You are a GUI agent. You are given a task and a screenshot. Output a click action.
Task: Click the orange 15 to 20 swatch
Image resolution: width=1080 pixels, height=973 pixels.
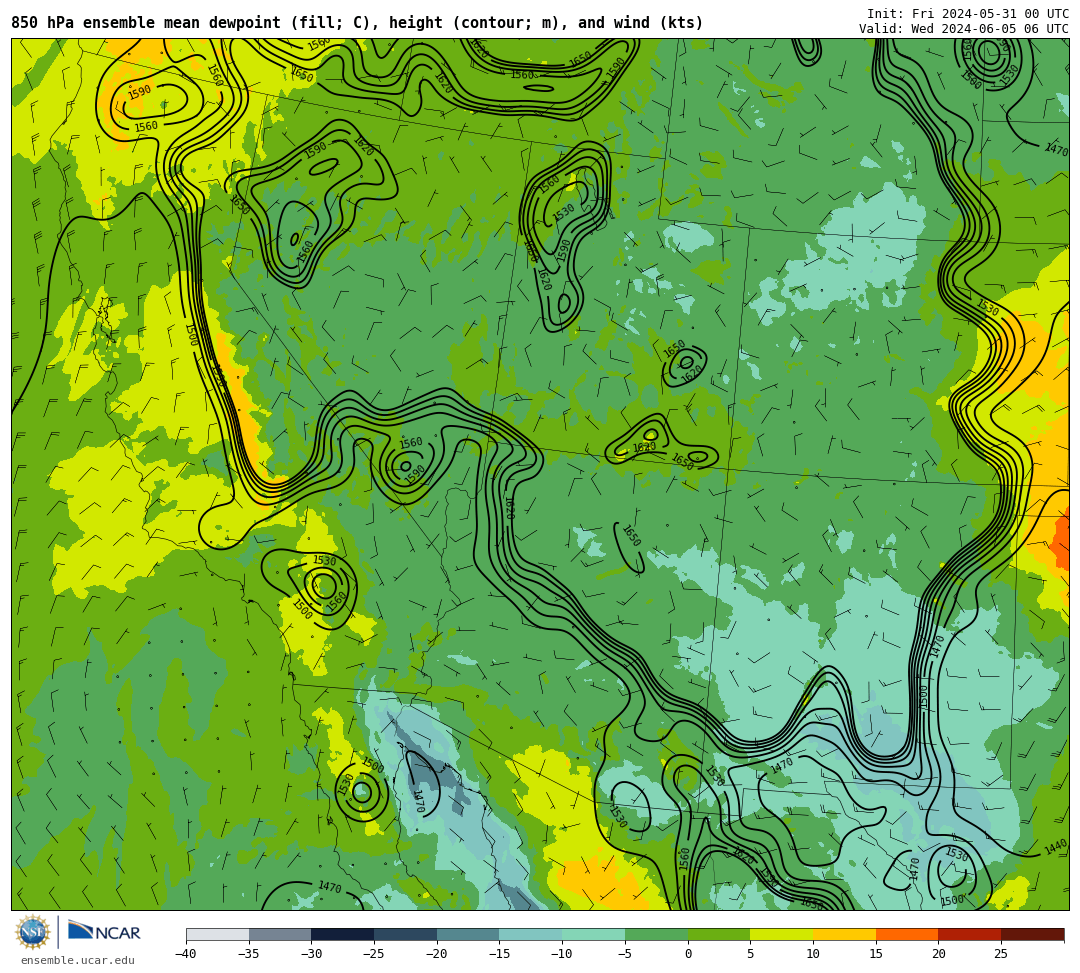click(x=907, y=934)
